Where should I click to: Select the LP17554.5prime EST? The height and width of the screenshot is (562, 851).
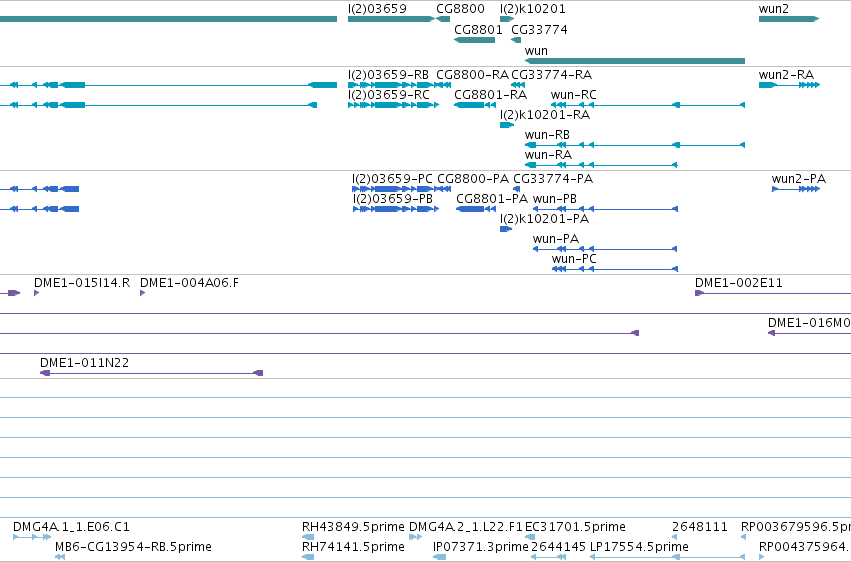[x=668, y=557]
